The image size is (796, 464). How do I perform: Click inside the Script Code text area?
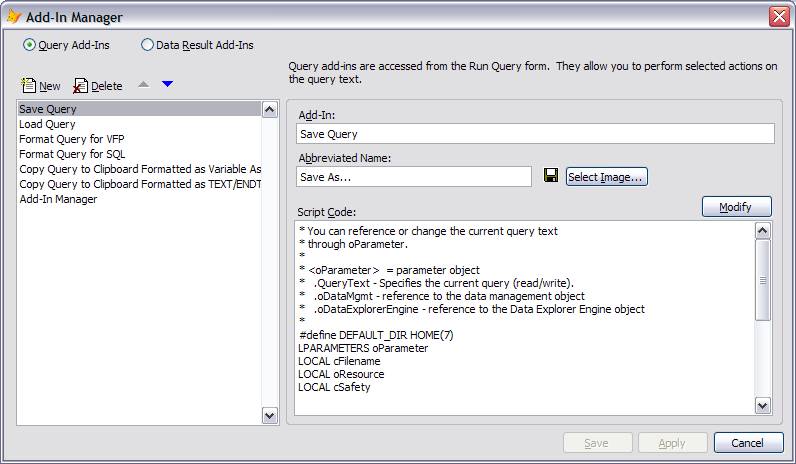524,318
